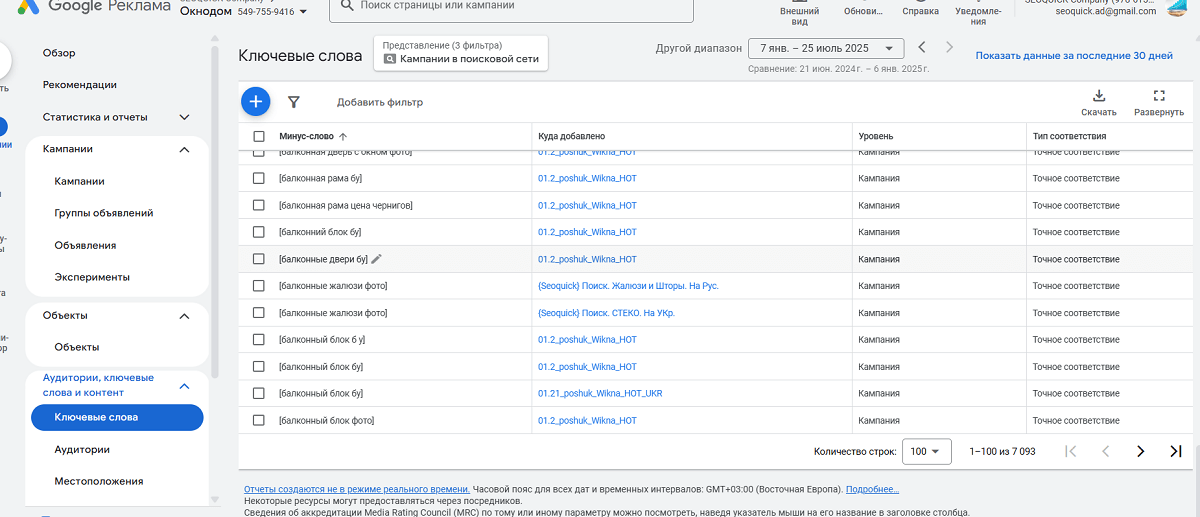This screenshot has height=517, width=1200.
Task: Click the Уровень column header
Action: click(x=876, y=136)
